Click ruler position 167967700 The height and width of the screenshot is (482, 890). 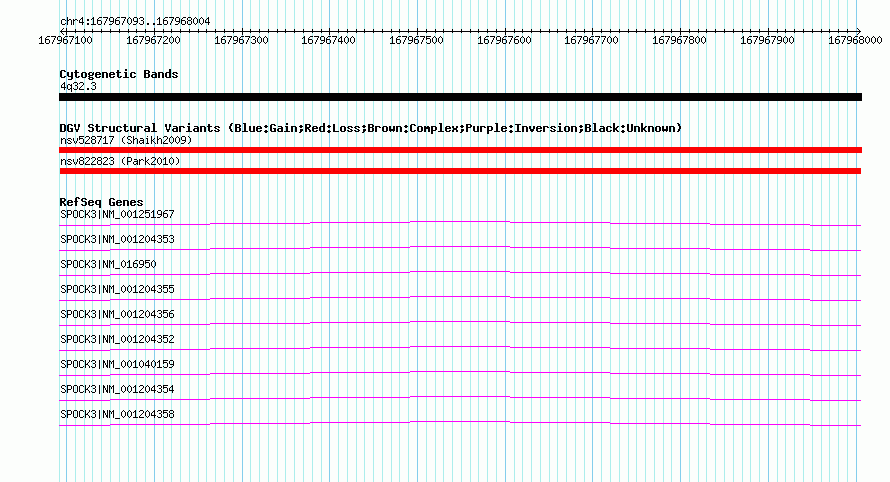591,40
